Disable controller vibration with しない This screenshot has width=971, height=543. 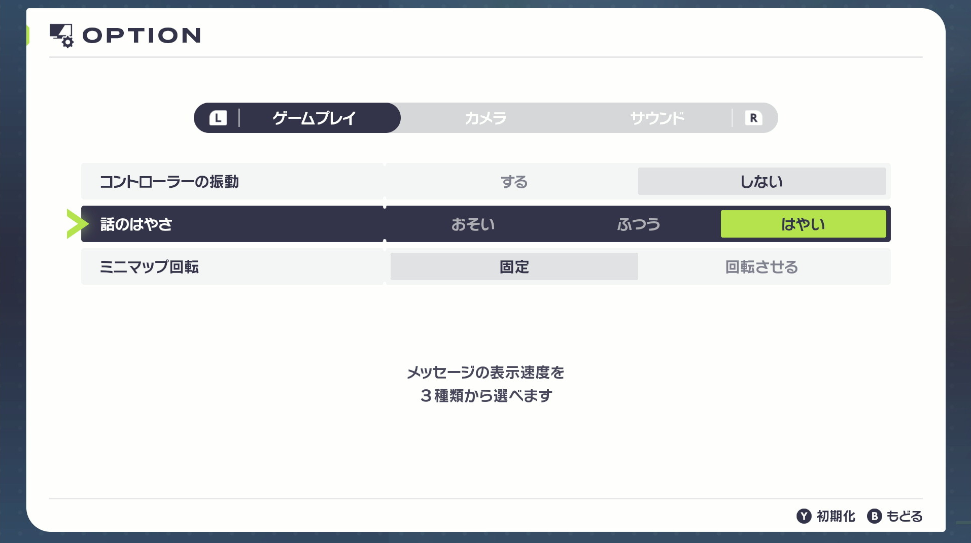761,182
